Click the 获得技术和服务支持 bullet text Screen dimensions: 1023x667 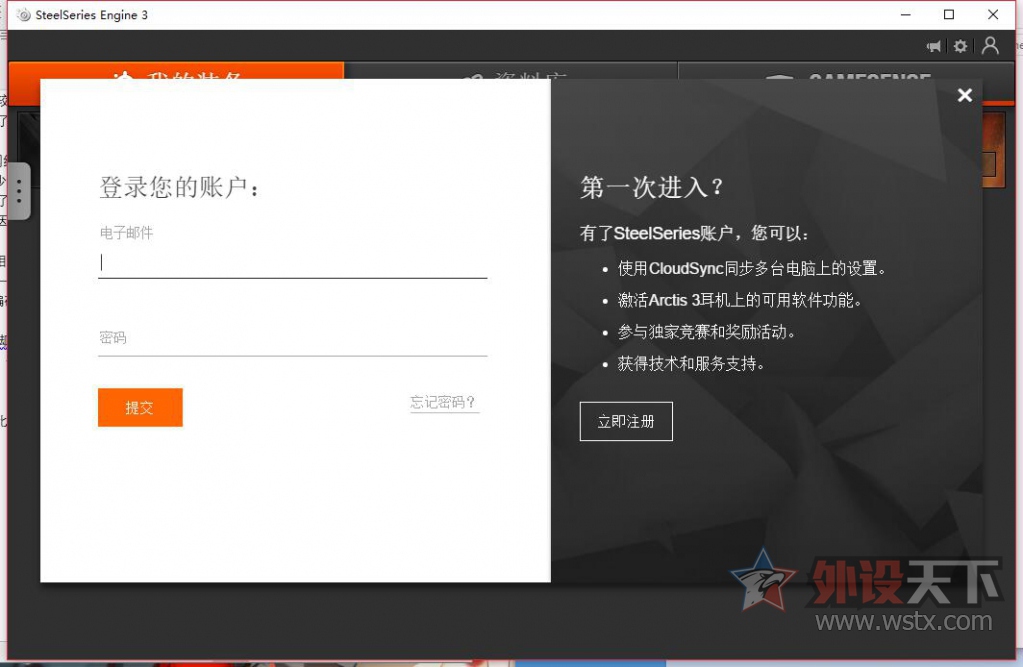691,364
